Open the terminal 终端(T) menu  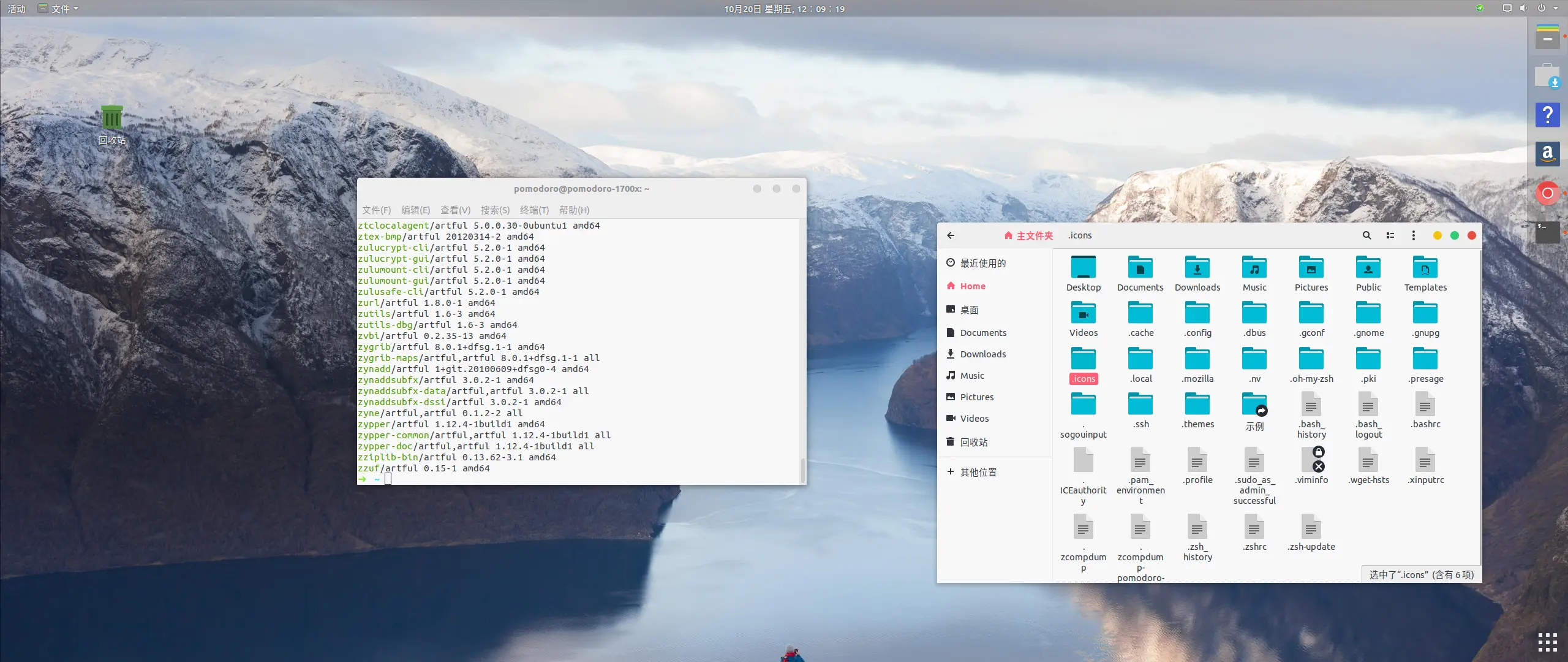coord(534,210)
